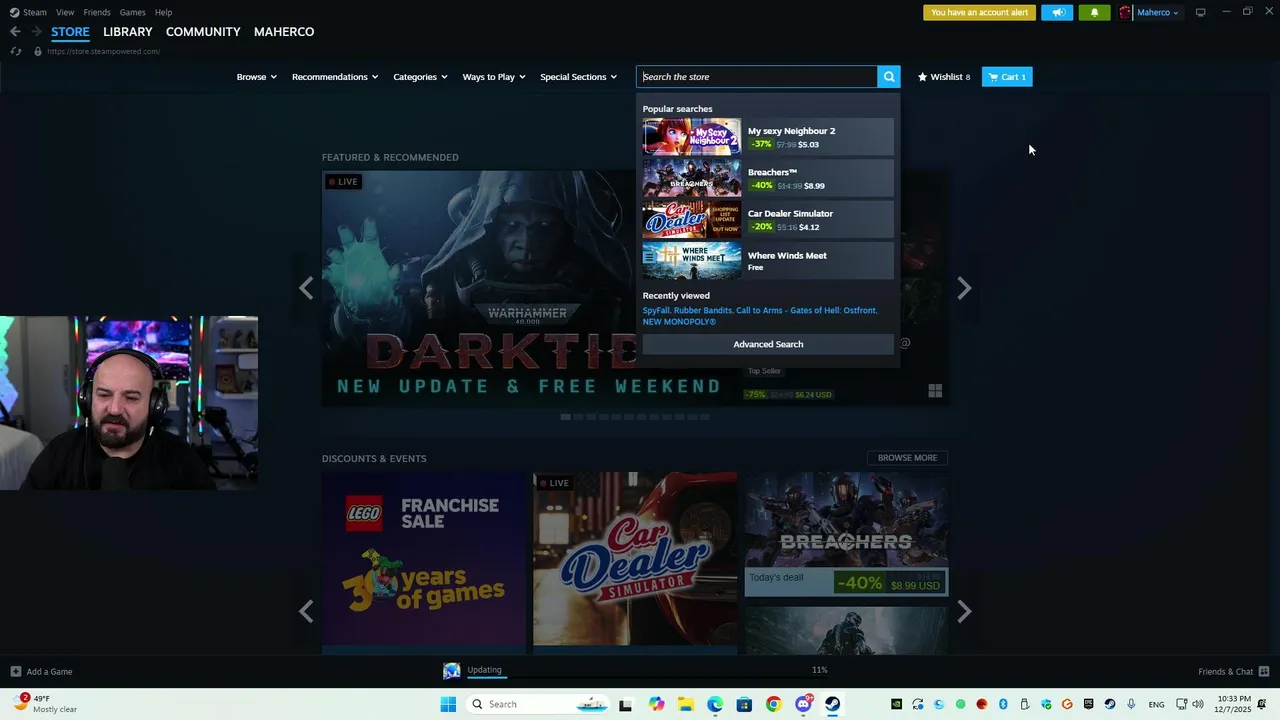Viewport: 1280px width, 720px height.
Task: Open Discord from the taskbar
Action: point(803,704)
